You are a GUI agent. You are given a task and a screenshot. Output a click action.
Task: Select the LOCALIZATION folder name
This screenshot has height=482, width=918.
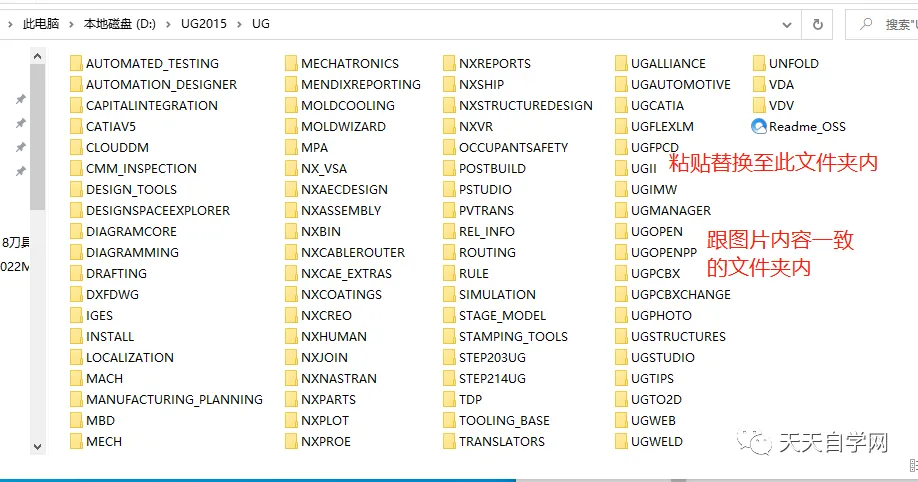130,358
